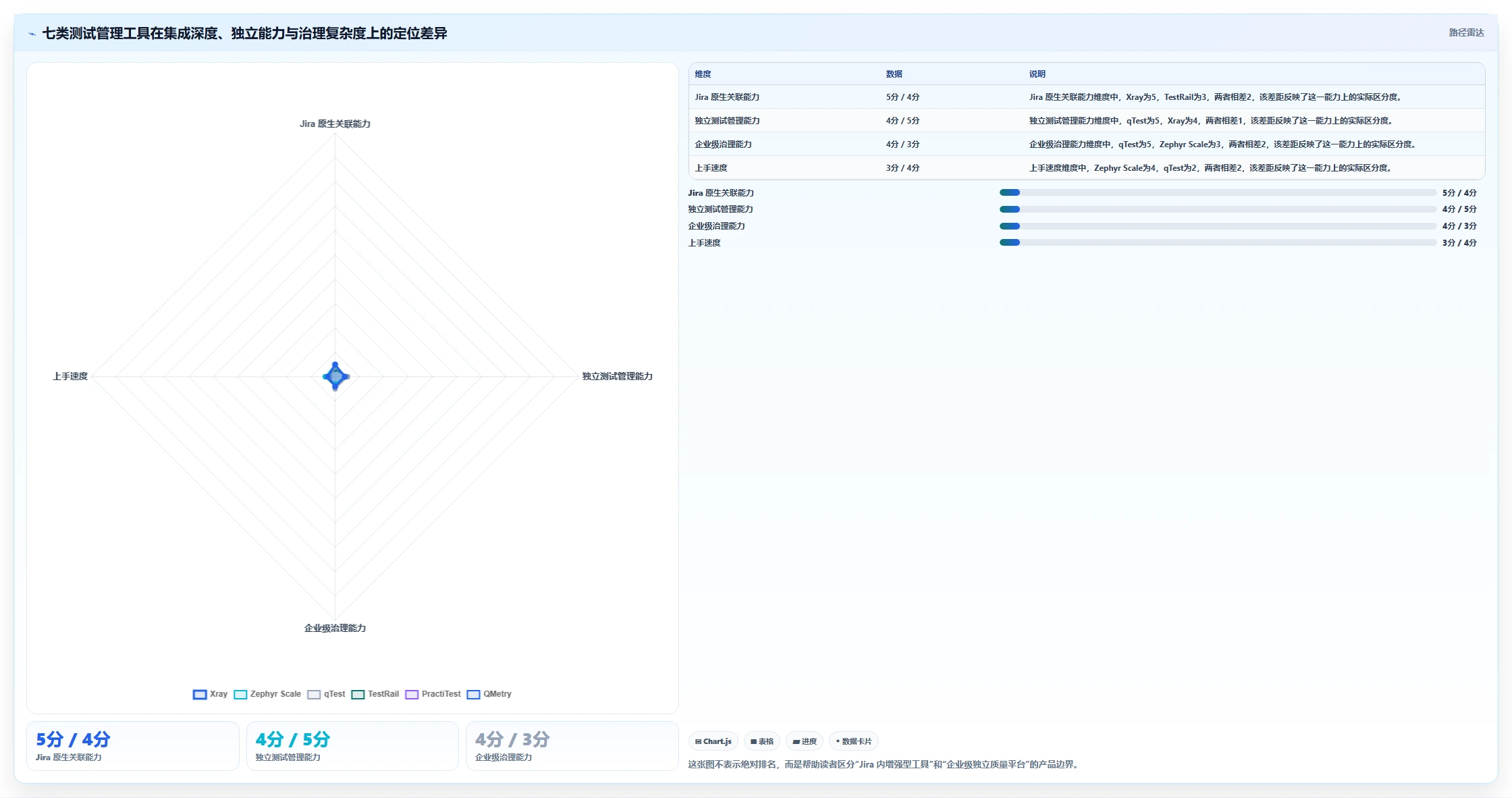Click the 上手速度 progress bar
The width and height of the screenshot is (1512, 798).
click(1218, 242)
